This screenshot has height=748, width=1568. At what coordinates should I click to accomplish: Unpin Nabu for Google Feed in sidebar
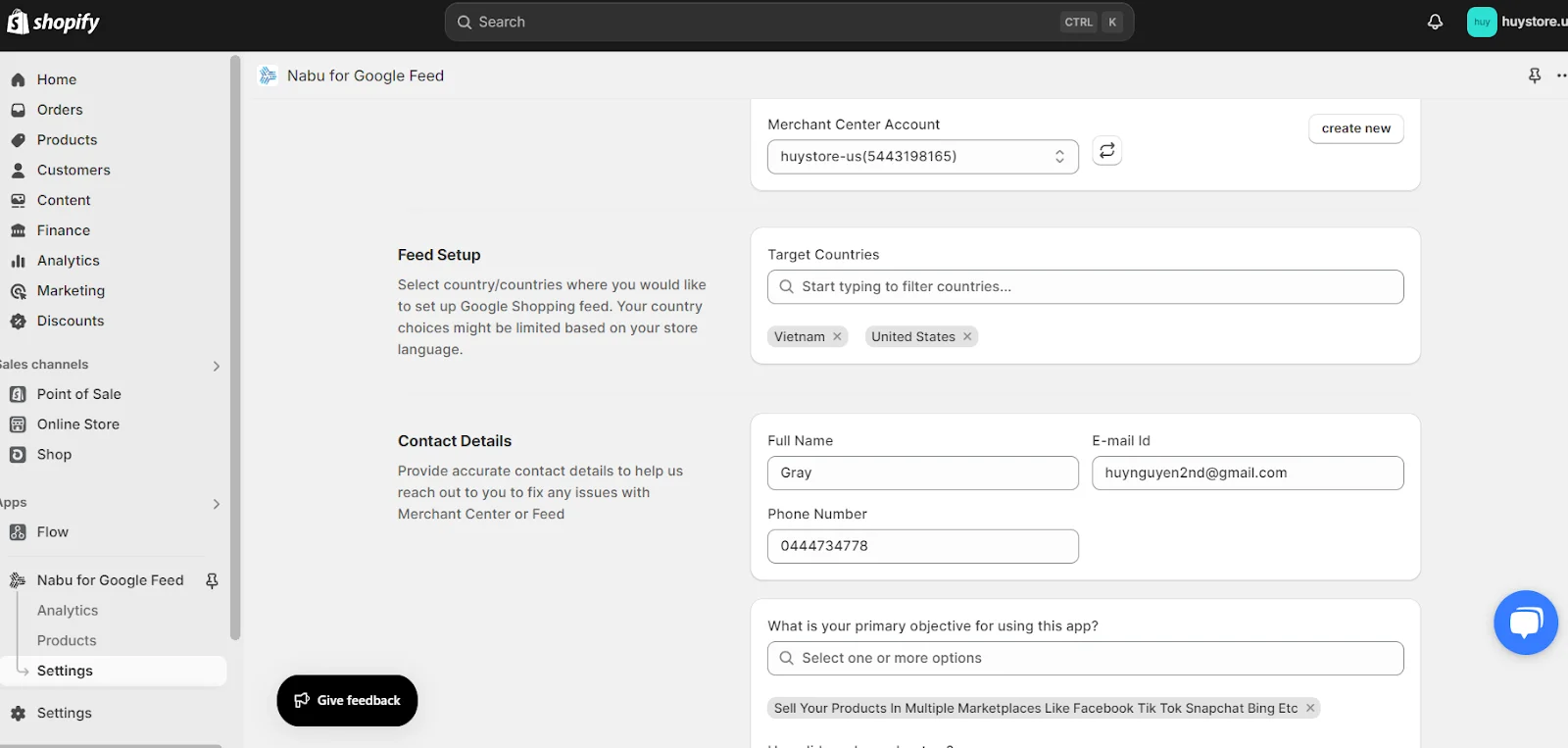(x=212, y=580)
